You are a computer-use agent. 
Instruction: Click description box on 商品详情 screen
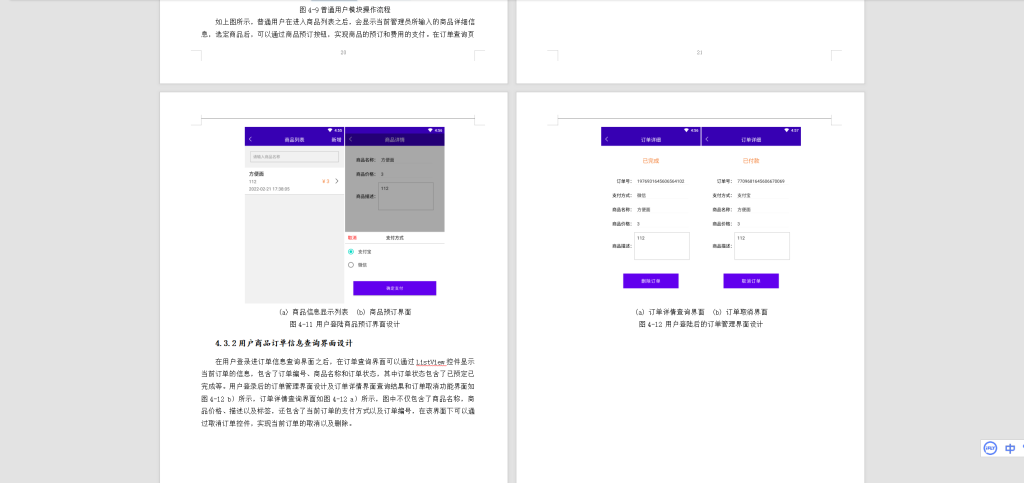406,196
